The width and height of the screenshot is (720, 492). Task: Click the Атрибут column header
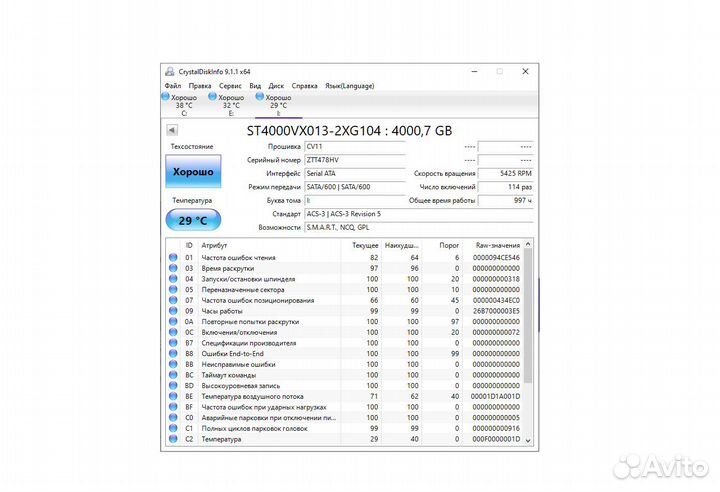269,245
